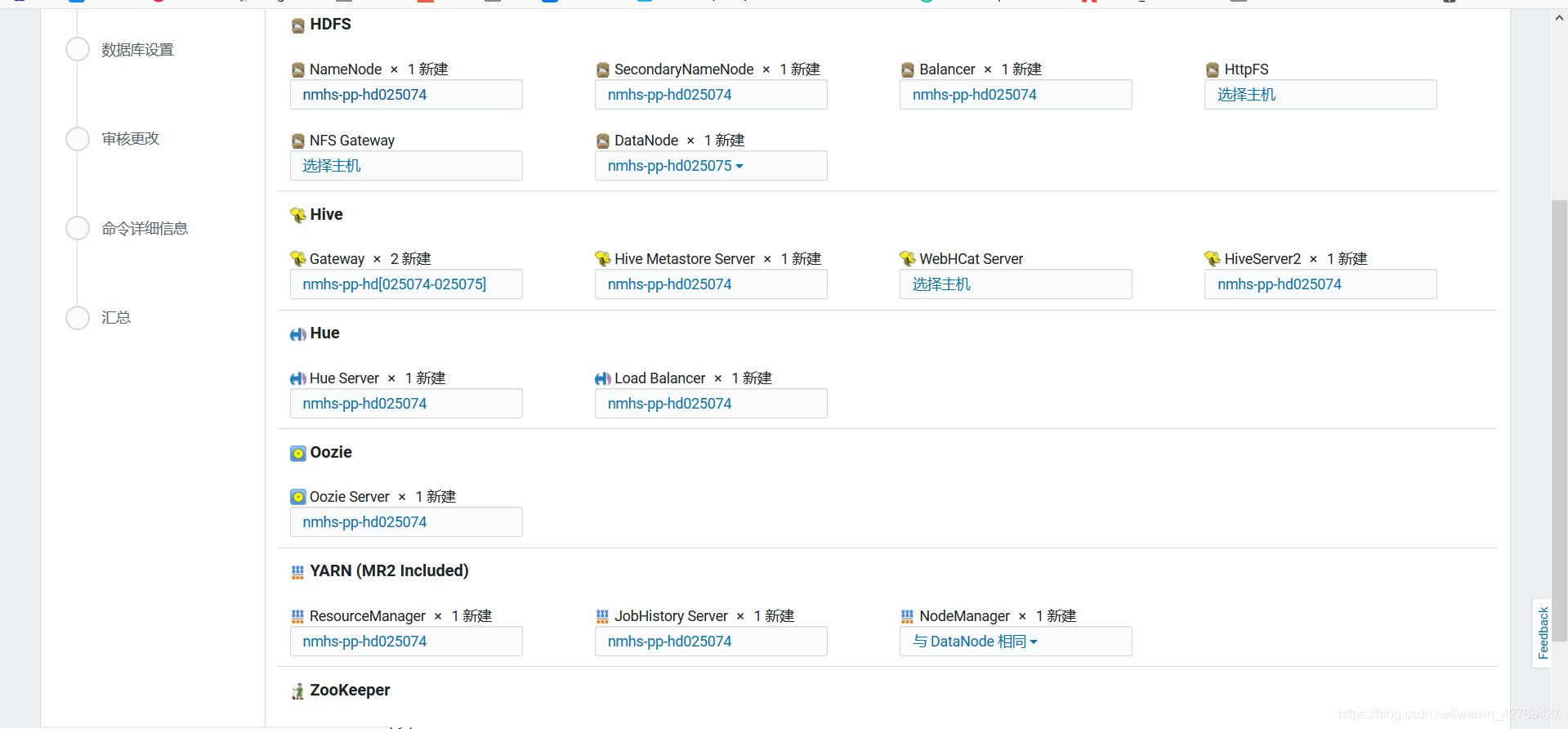1568x729 pixels.
Task: Click the 'NodeManager × 1 新建' label
Action: point(998,616)
